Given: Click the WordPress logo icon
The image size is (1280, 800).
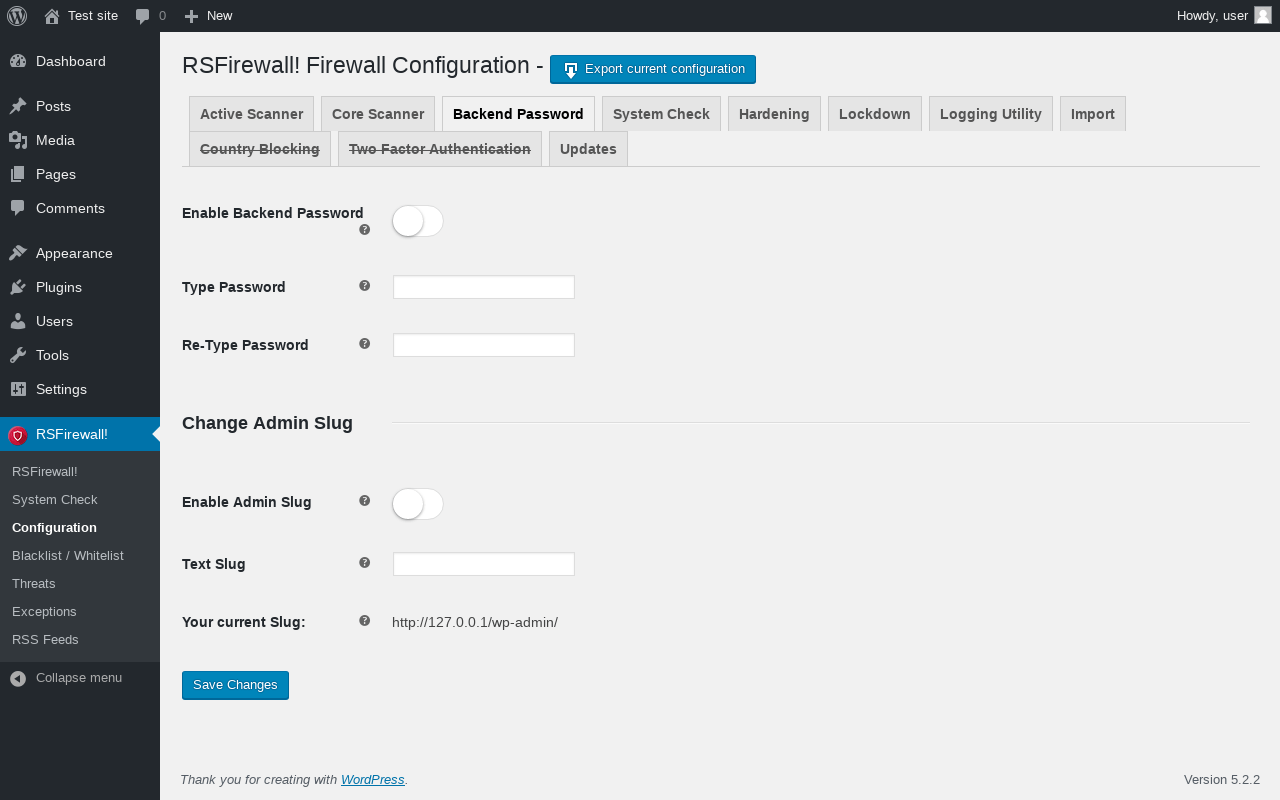Looking at the screenshot, I should click(17, 16).
